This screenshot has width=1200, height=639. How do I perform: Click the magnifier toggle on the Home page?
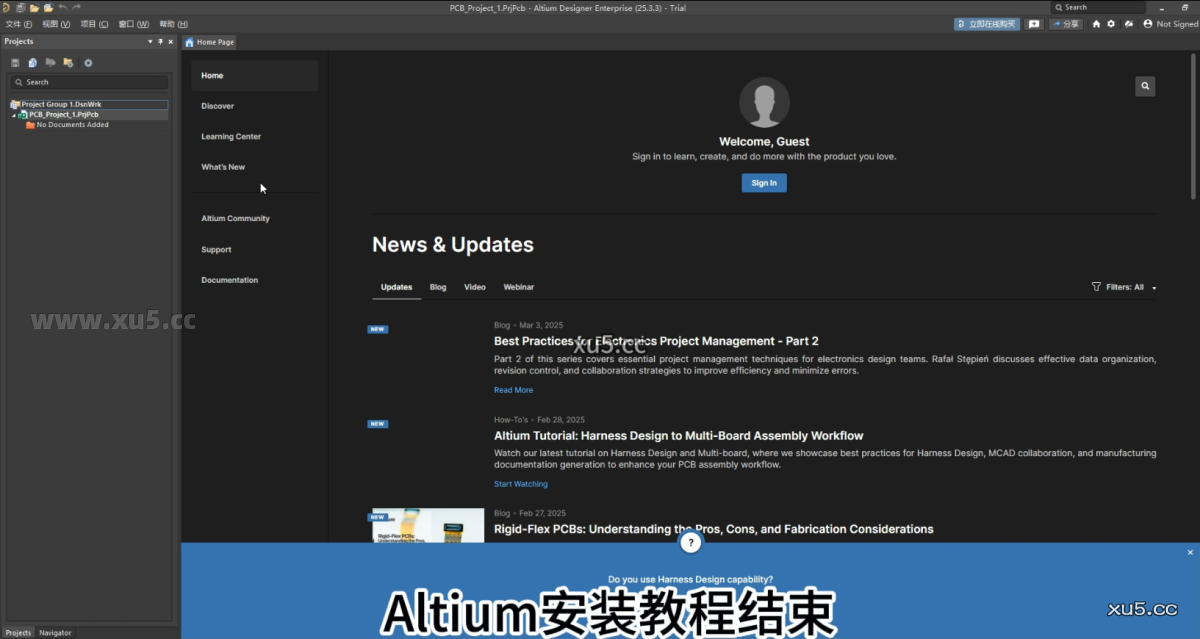tap(1144, 86)
